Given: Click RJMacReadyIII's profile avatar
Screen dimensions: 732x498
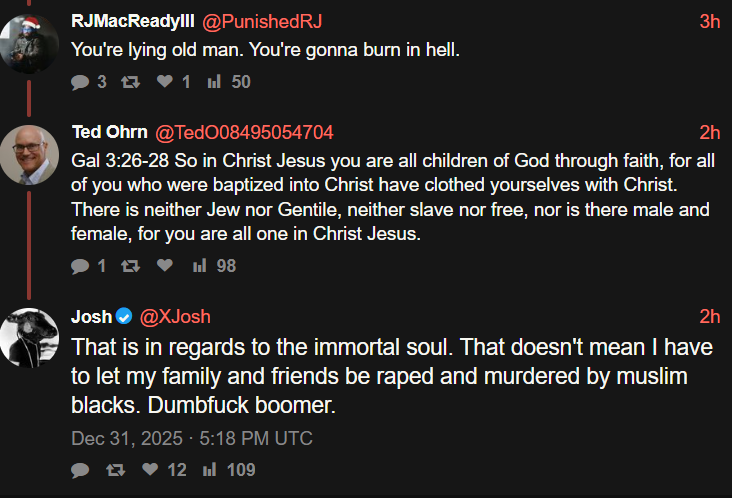Looking at the screenshot, I should tap(29, 45).
